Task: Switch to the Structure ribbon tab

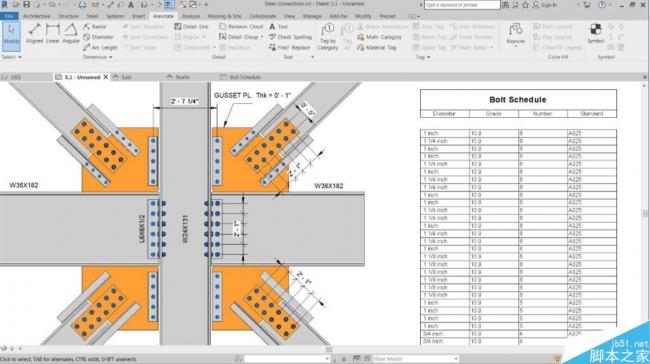Action: coord(68,16)
